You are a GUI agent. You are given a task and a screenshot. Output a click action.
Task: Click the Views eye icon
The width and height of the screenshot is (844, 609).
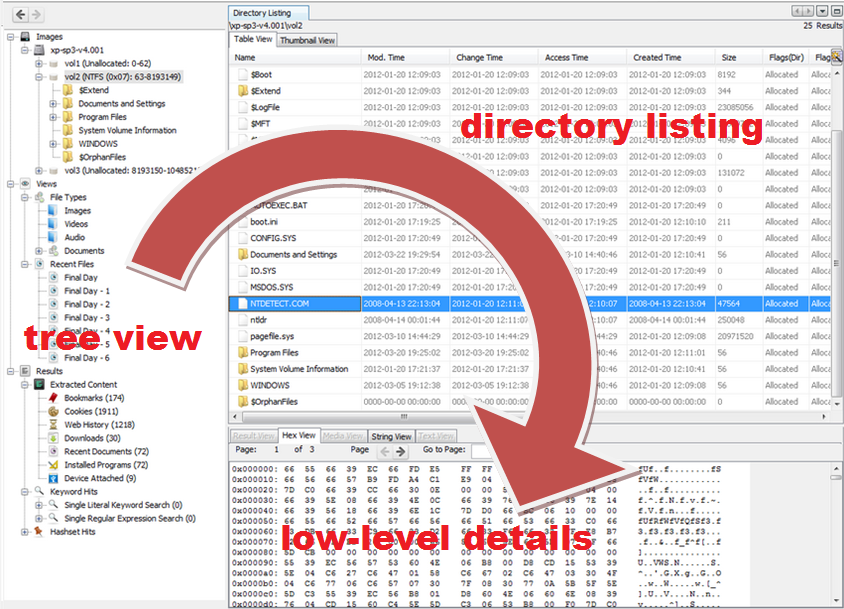25,184
